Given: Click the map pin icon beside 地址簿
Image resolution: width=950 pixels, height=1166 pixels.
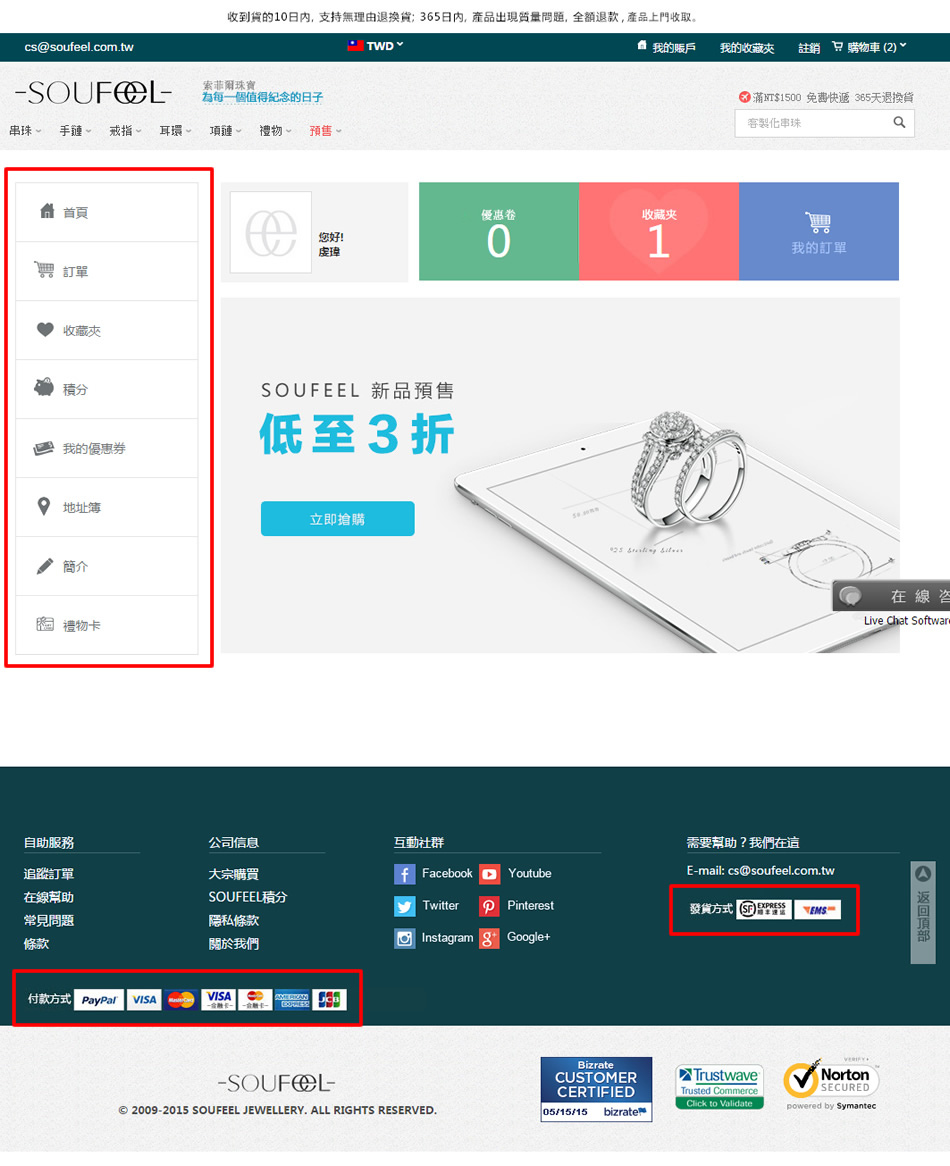Looking at the screenshot, I should [44, 506].
